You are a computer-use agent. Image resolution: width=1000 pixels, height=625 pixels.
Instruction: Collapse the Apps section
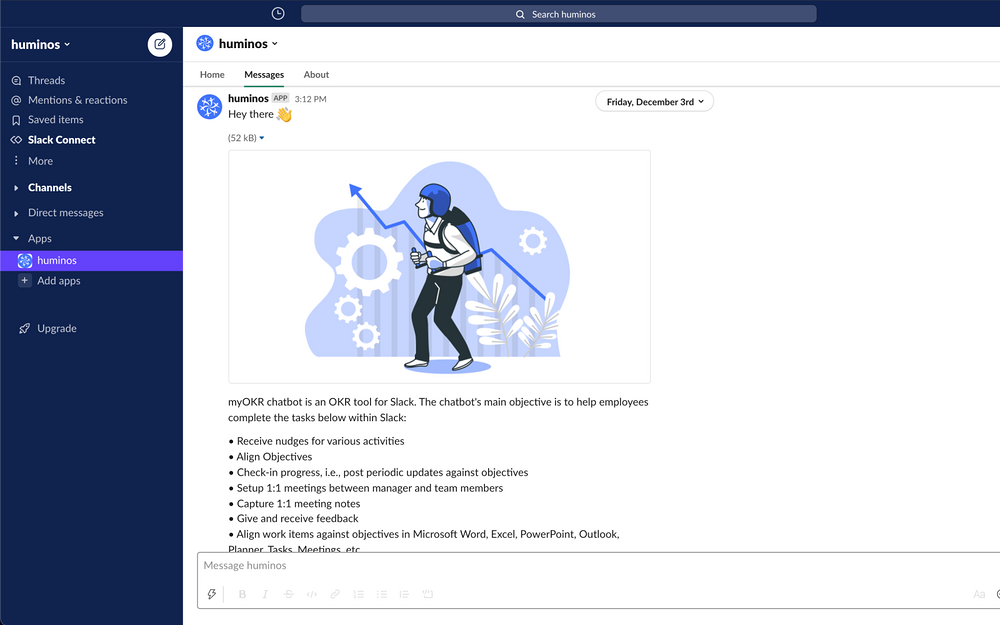click(x=16, y=239)
